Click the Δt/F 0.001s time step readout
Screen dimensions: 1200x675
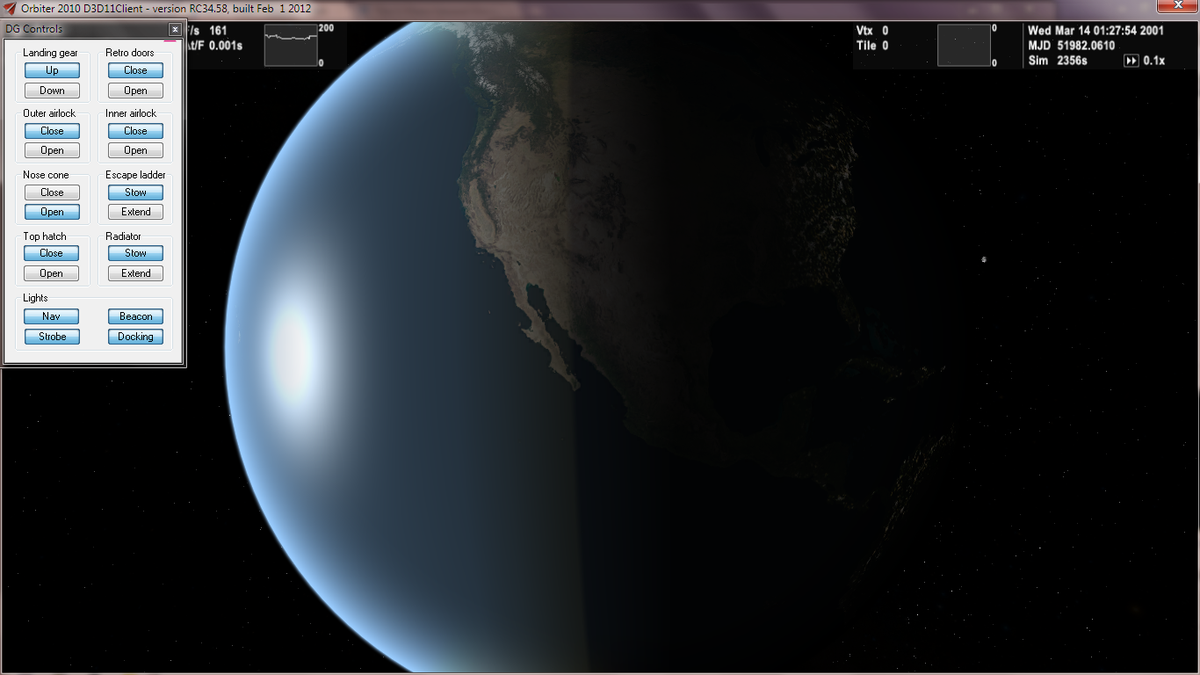(214, 46)
